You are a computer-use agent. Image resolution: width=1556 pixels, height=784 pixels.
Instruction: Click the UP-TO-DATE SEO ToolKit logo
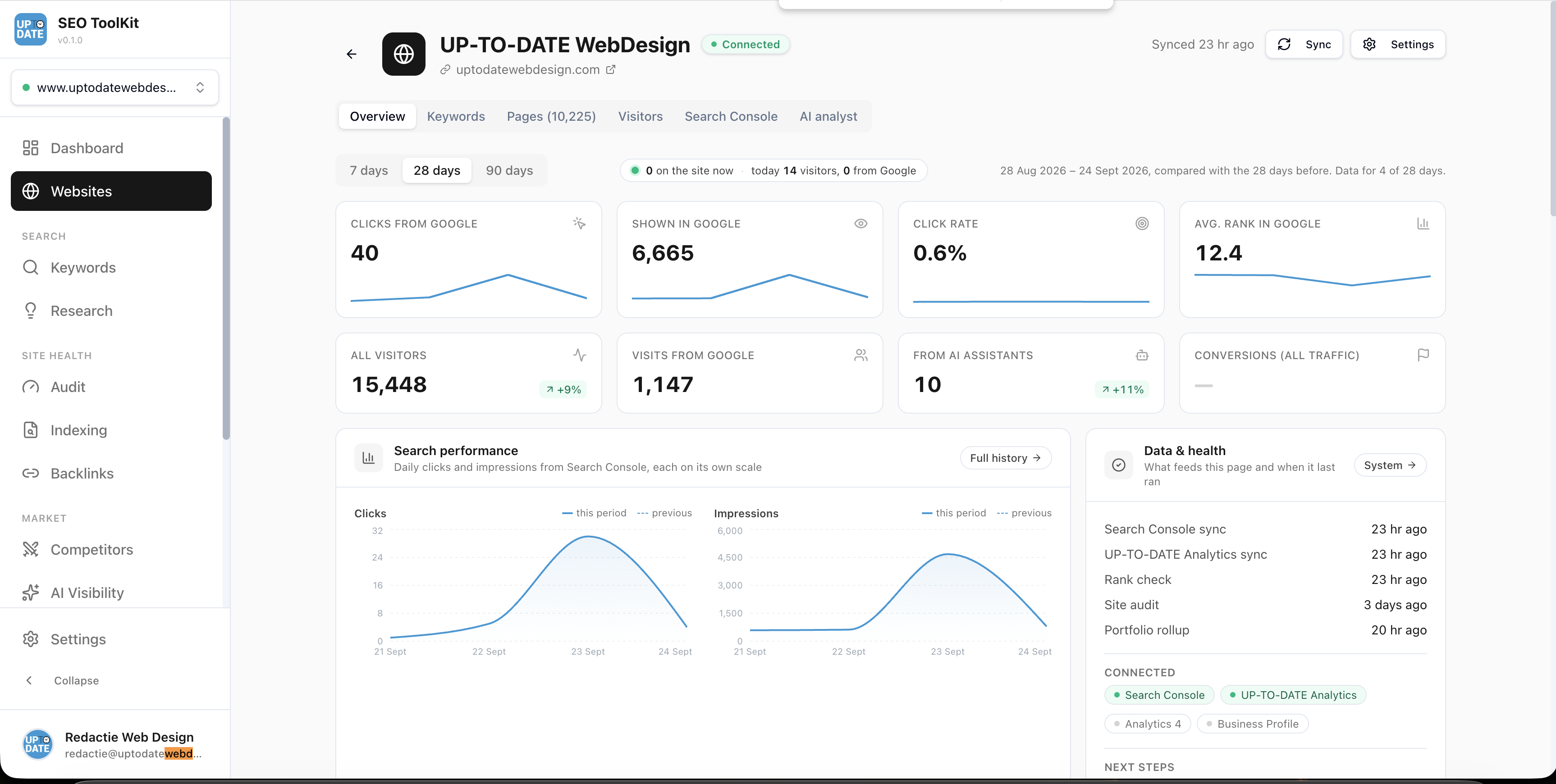pos(30,29)
